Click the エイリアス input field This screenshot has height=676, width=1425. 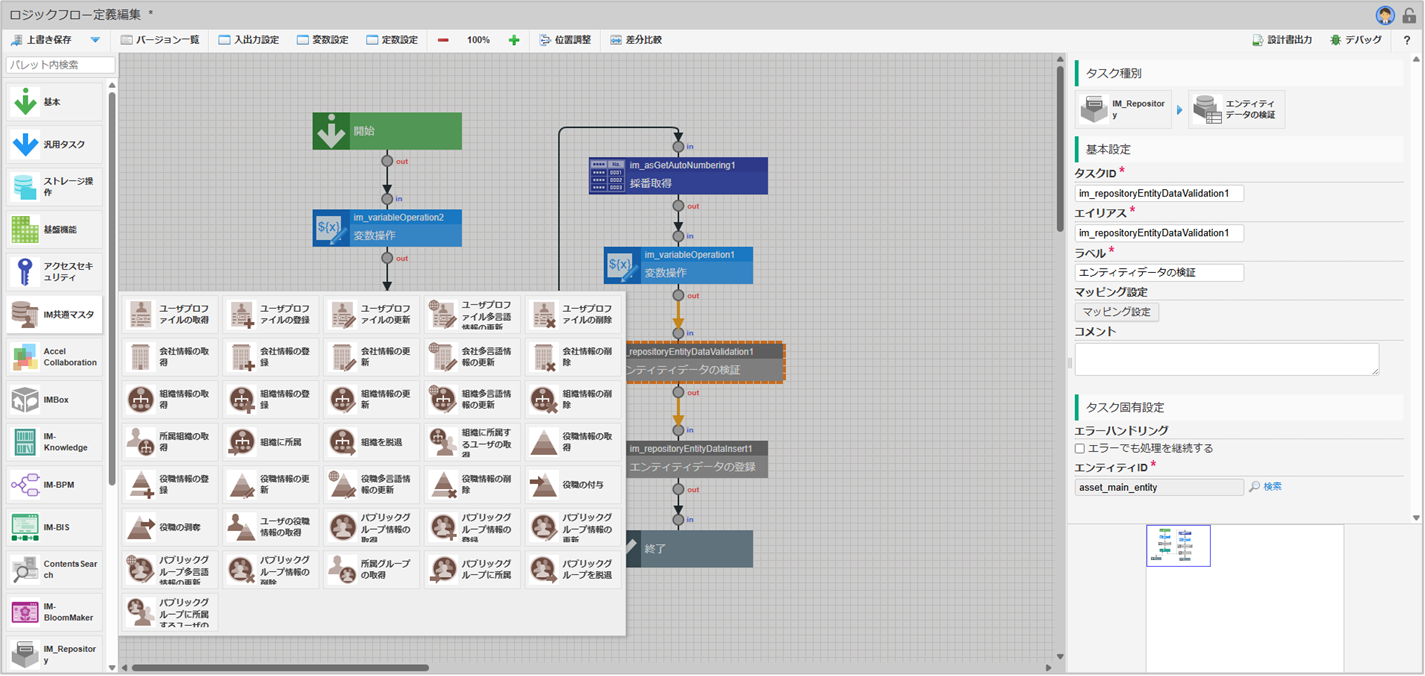tap(1159, 233)
